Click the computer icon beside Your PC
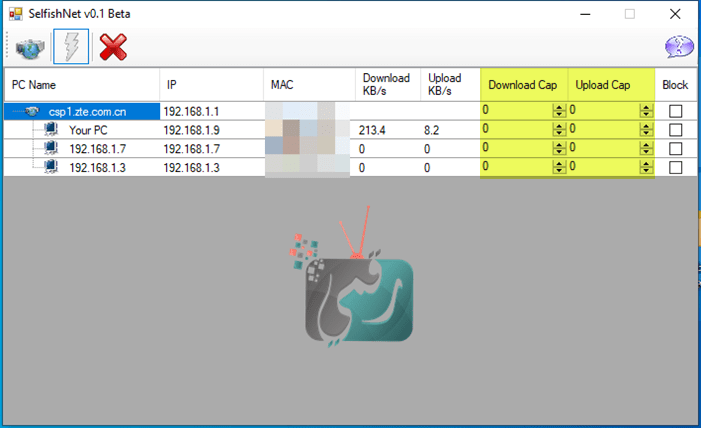The width and height of the screenshot is (701, 428). pos(51,130)
